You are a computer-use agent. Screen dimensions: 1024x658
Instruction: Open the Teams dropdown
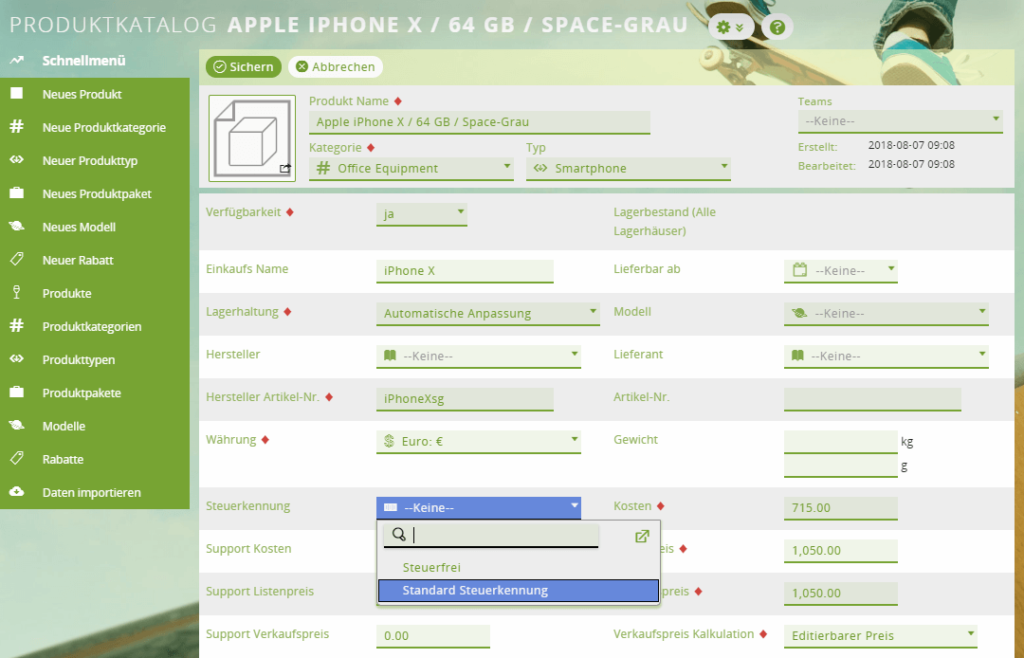tap(900, 121)
